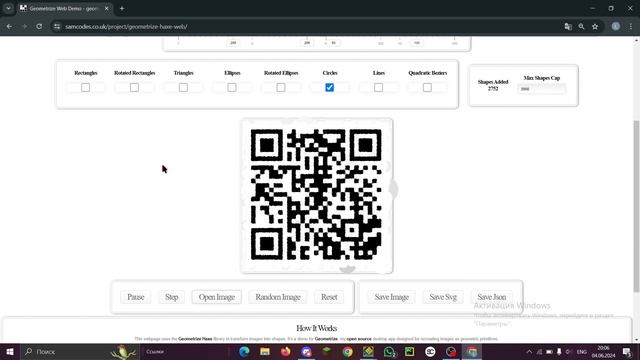Enable the Lines shape checkbox
Screen dimensions: 640x360
click(378, 87)
